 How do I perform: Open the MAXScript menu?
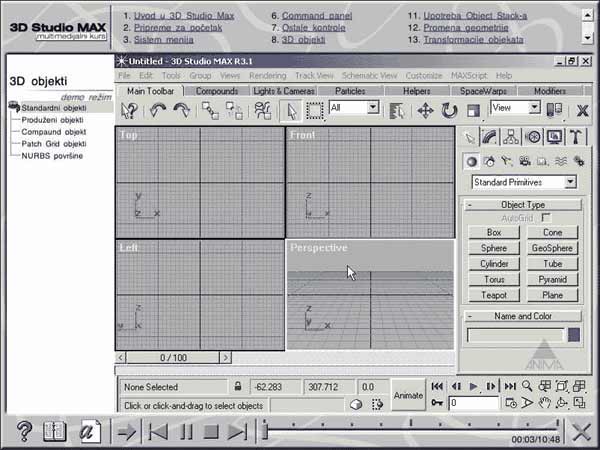469,76
